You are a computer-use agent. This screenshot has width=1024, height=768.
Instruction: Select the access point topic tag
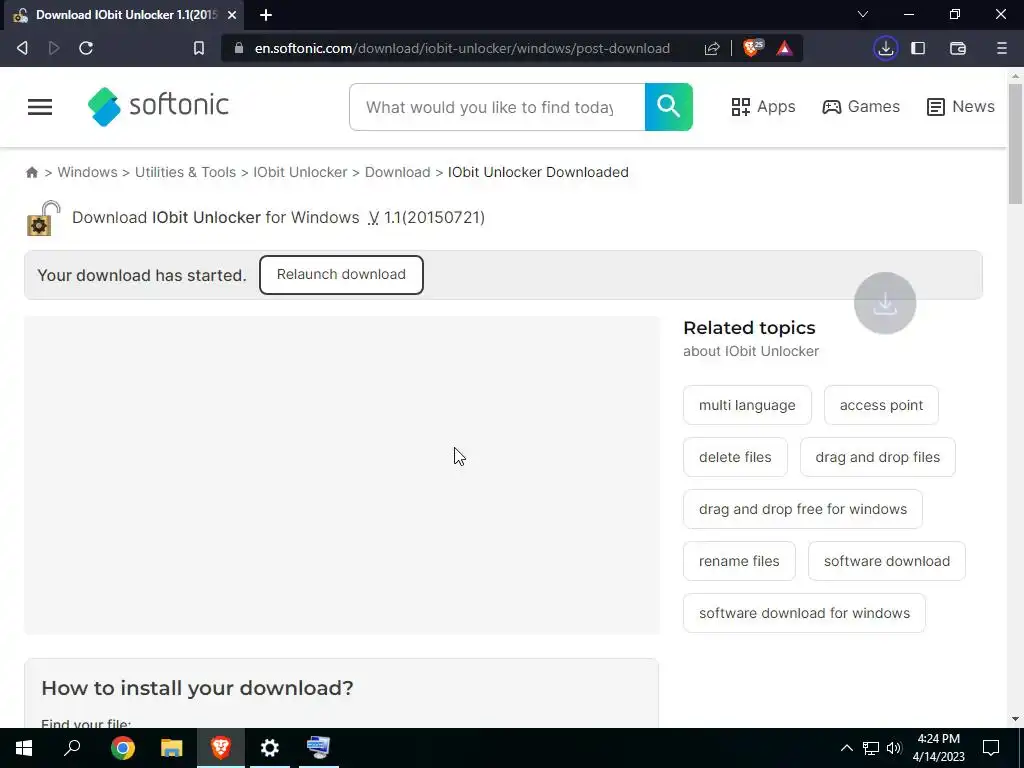tap(881, 405)
